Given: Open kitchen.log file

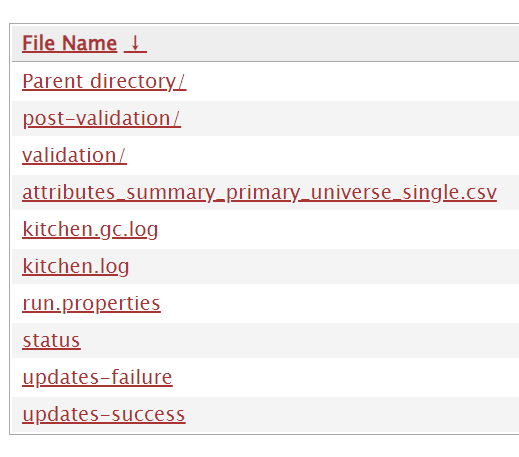Looking at the screenshot, I should tap(76, 267).
